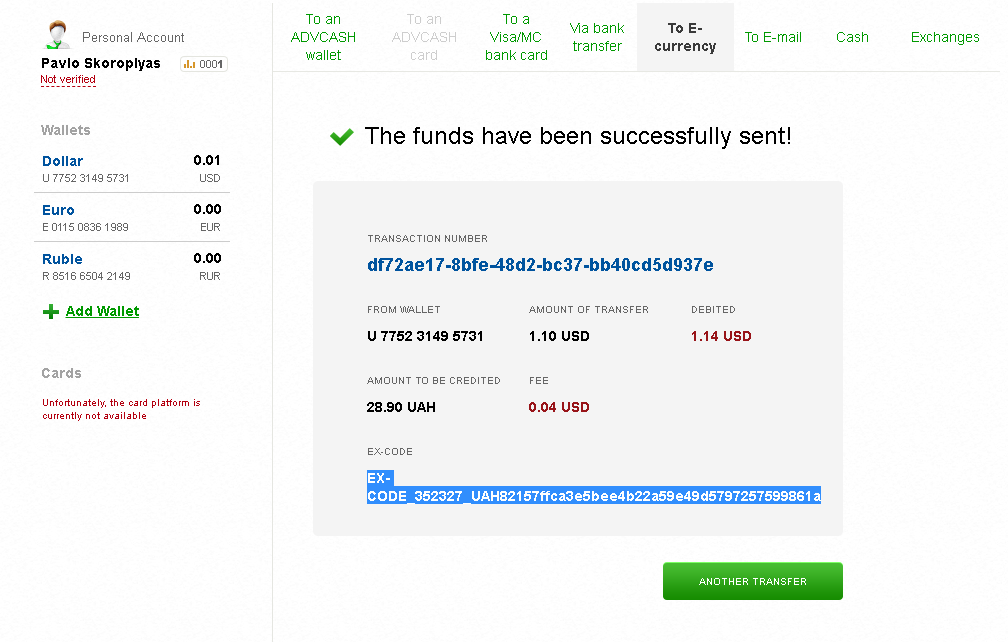
Task: Go to the To E-mail tab
Action: pyautogui.click(x=773, y=37)
